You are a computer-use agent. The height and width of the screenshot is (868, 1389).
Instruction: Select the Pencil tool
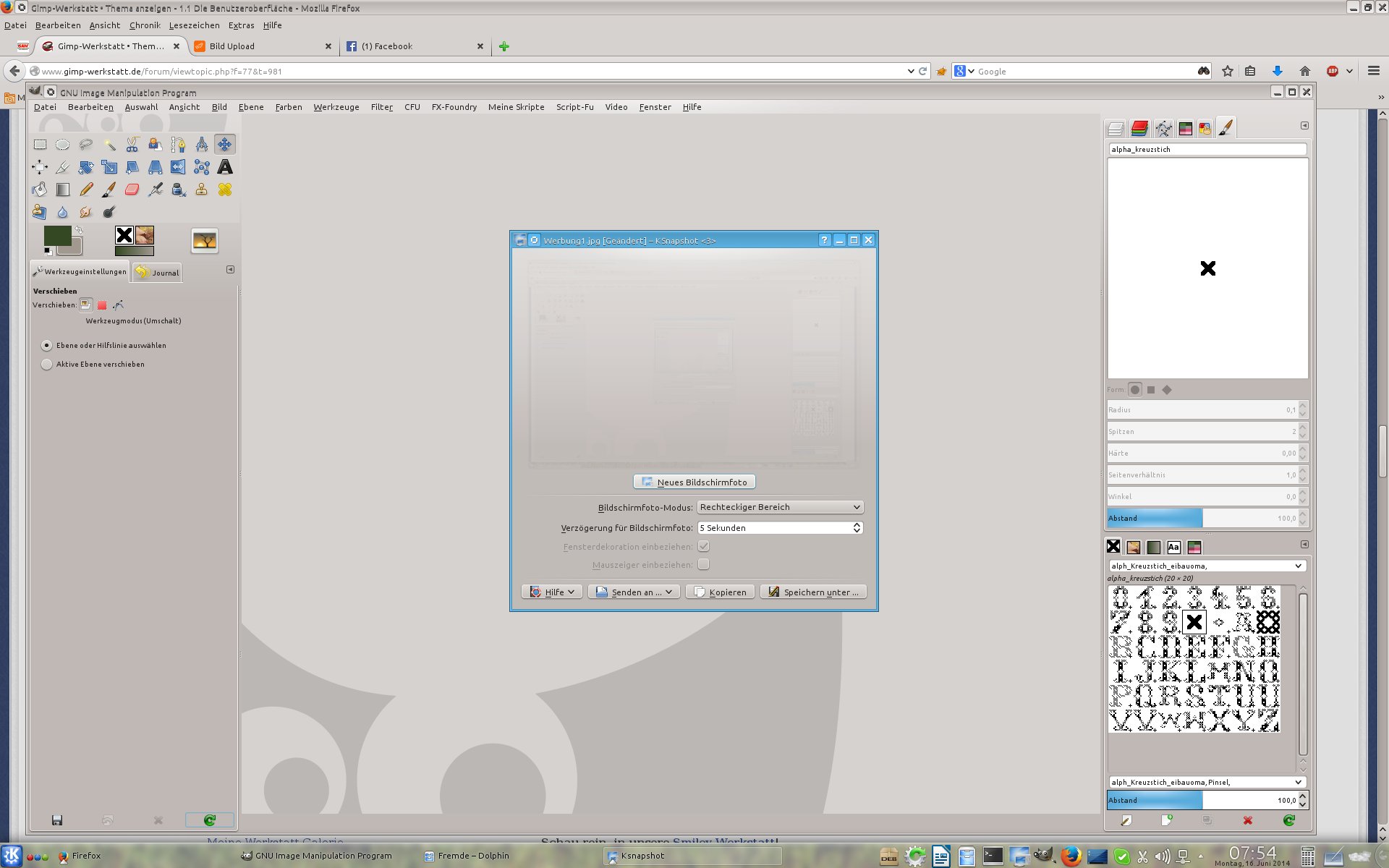click(x=86, y=190)
